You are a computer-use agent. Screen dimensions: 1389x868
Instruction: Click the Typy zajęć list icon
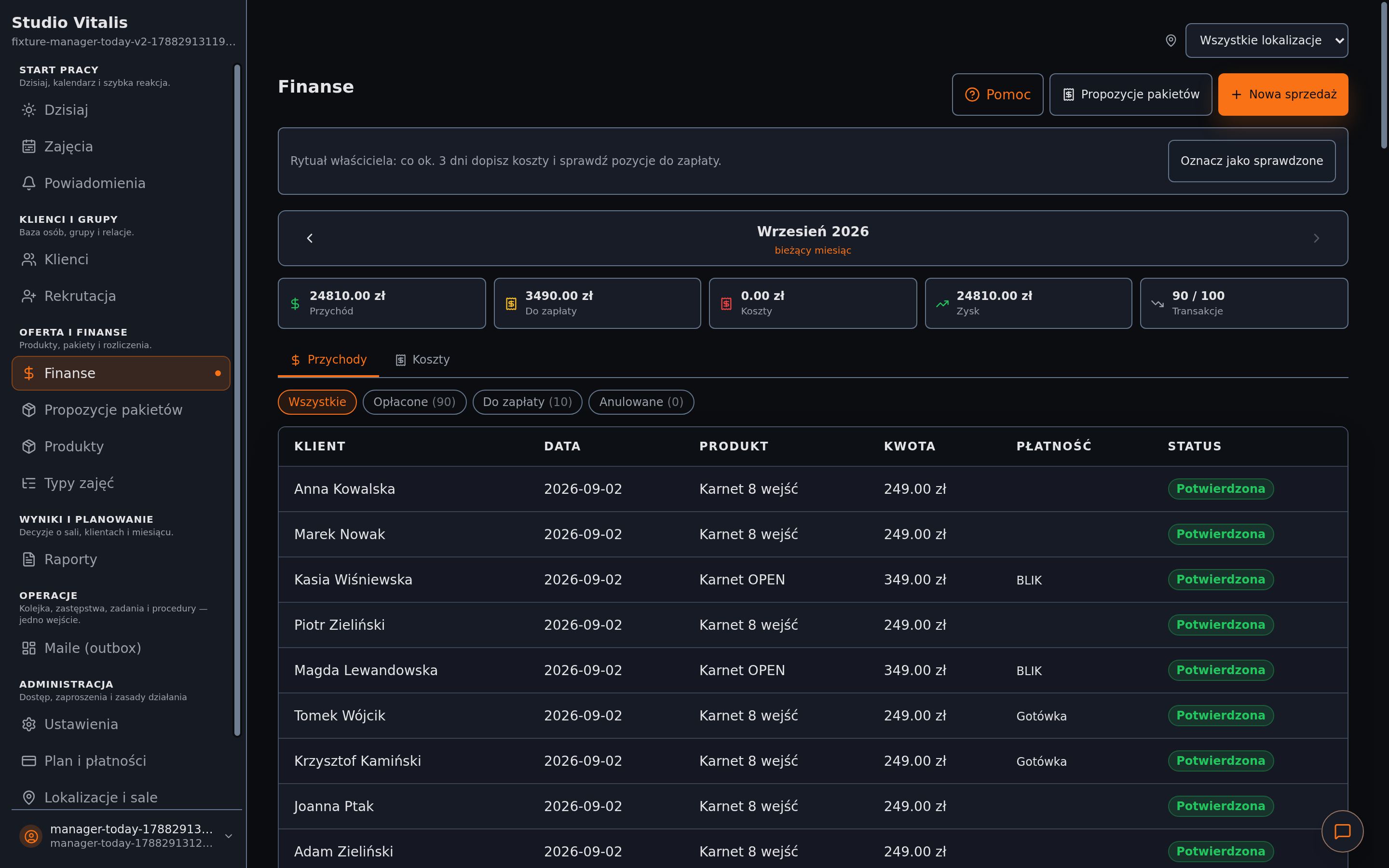(29, 483)
